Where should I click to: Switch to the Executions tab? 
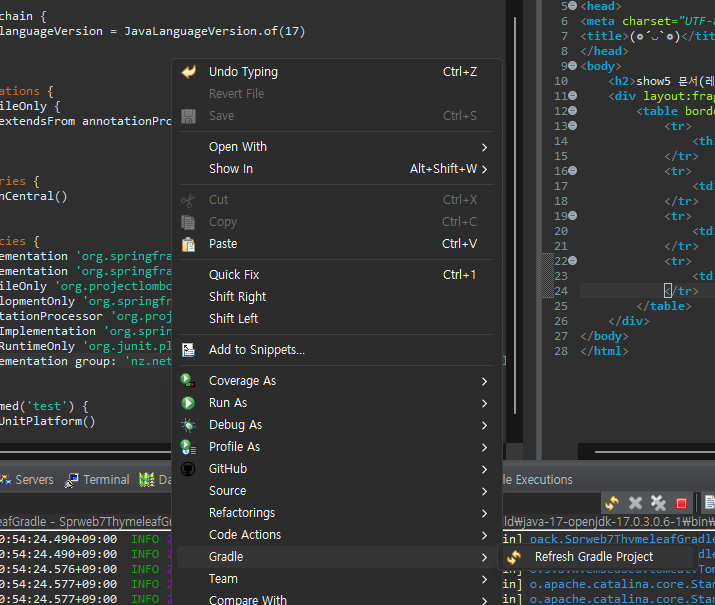[538, 480]
